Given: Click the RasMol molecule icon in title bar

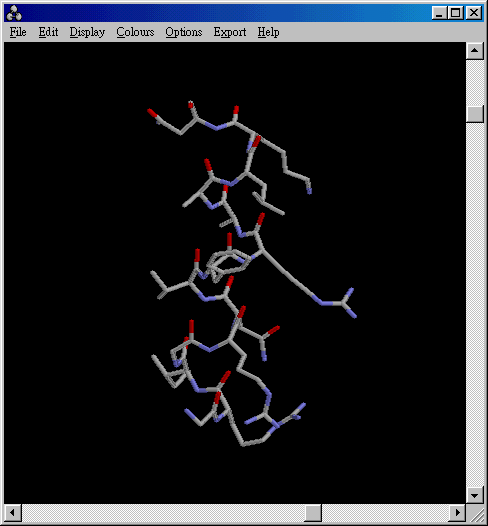Looking at the screenshot, I should (x=14, y=13).
